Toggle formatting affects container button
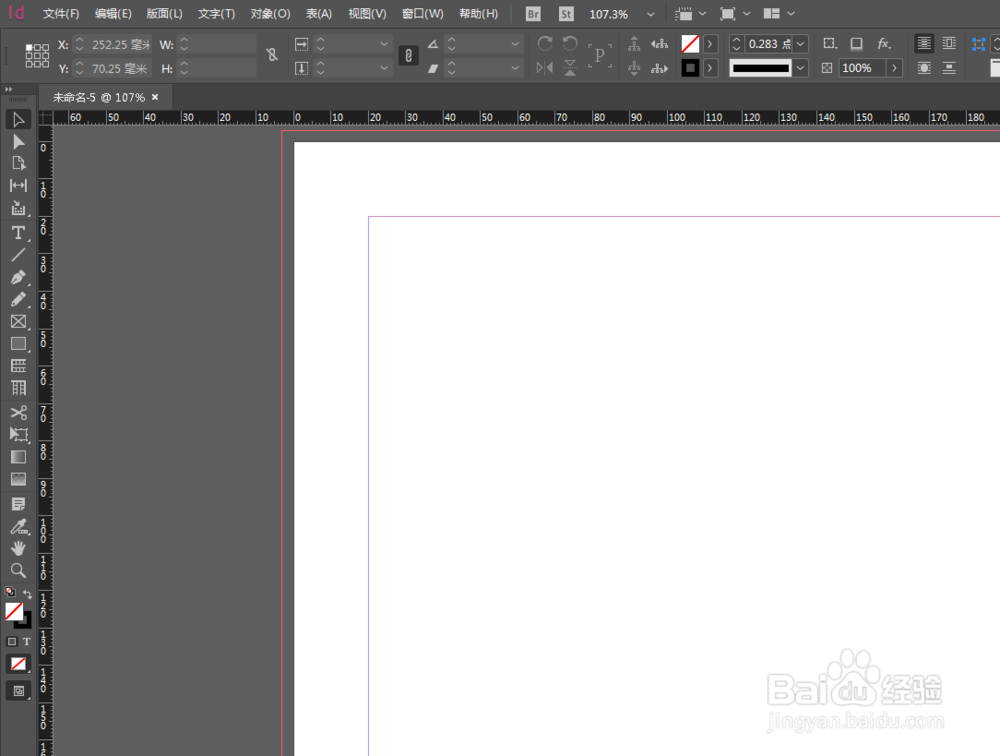Screen dimensions: 1000x756 (x=11, y=641)
